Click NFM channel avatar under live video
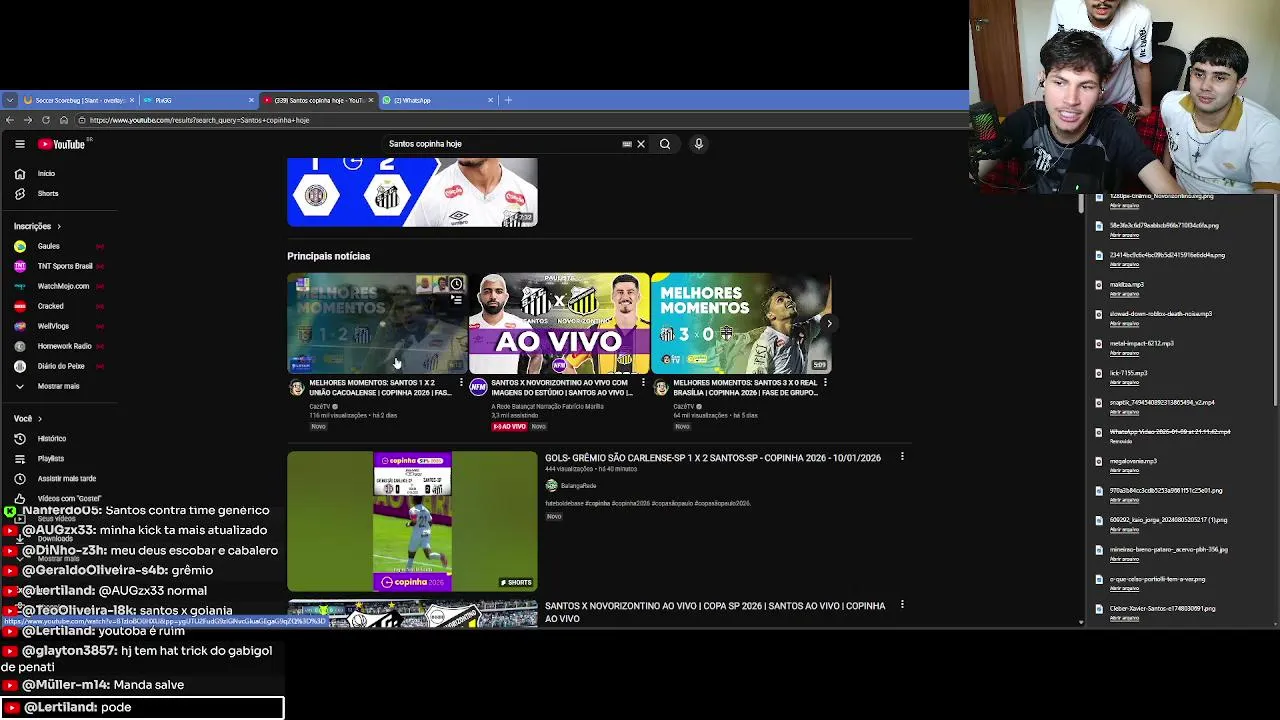This screenshot has height=720, width=1280. [479, 388]
